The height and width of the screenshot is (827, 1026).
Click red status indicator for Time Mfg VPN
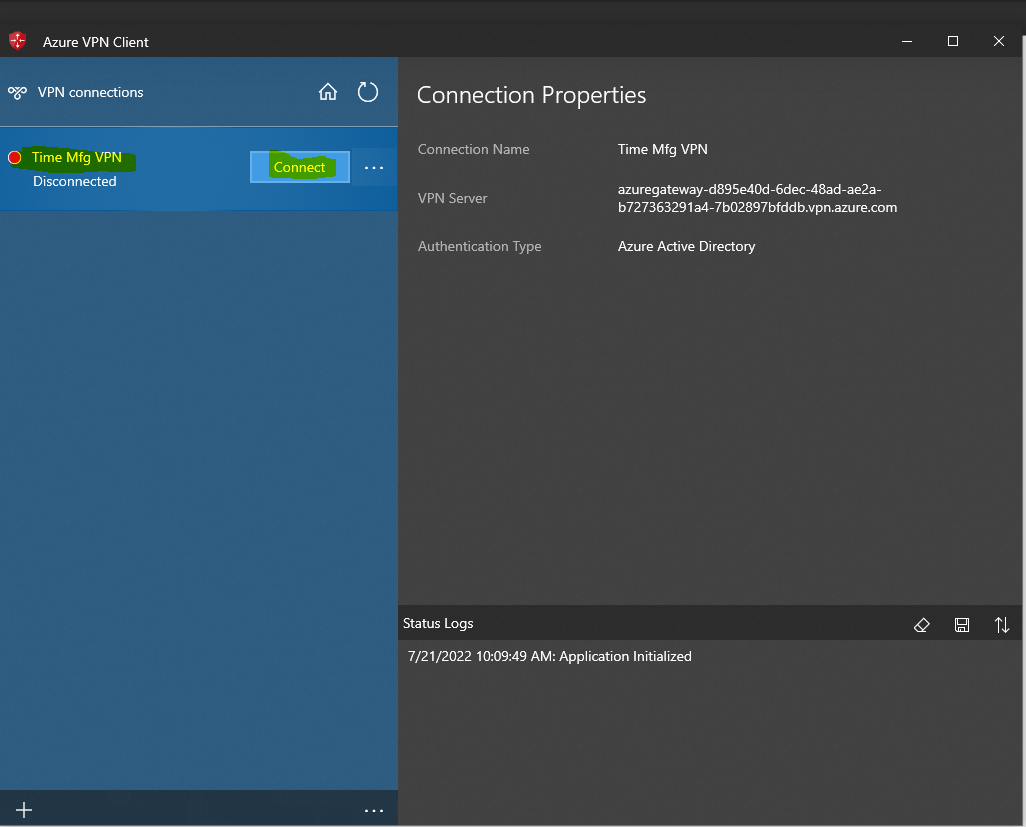click(x=14, y=158)
